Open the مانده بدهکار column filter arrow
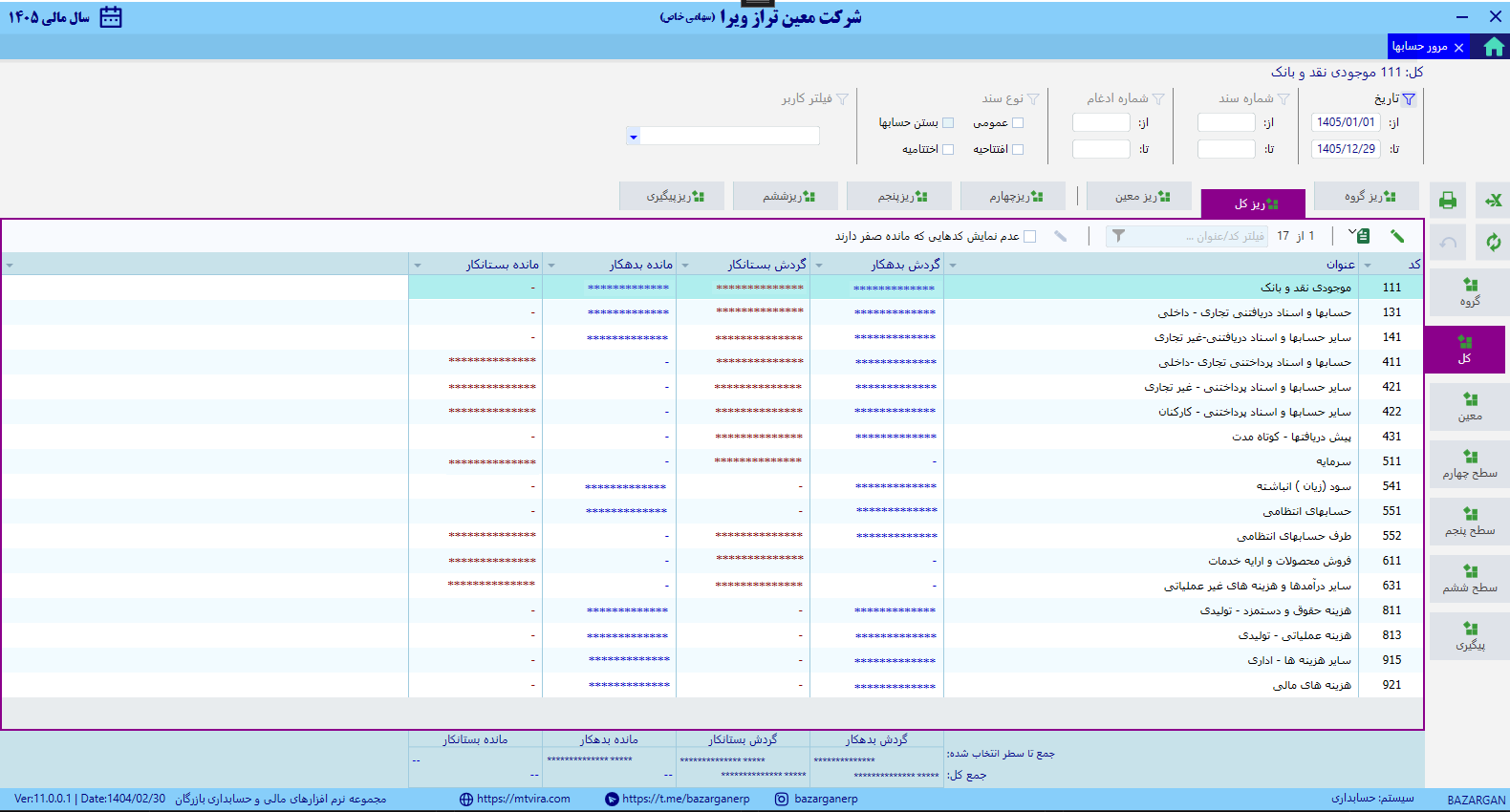 pos(551,265)
